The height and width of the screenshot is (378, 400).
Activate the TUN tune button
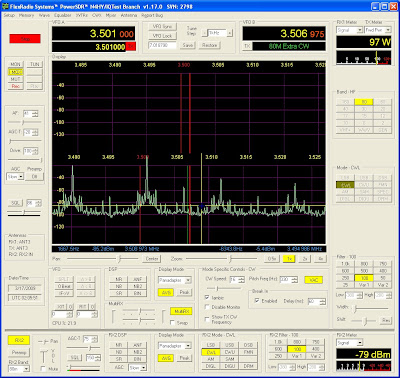[x=35, y=64]
